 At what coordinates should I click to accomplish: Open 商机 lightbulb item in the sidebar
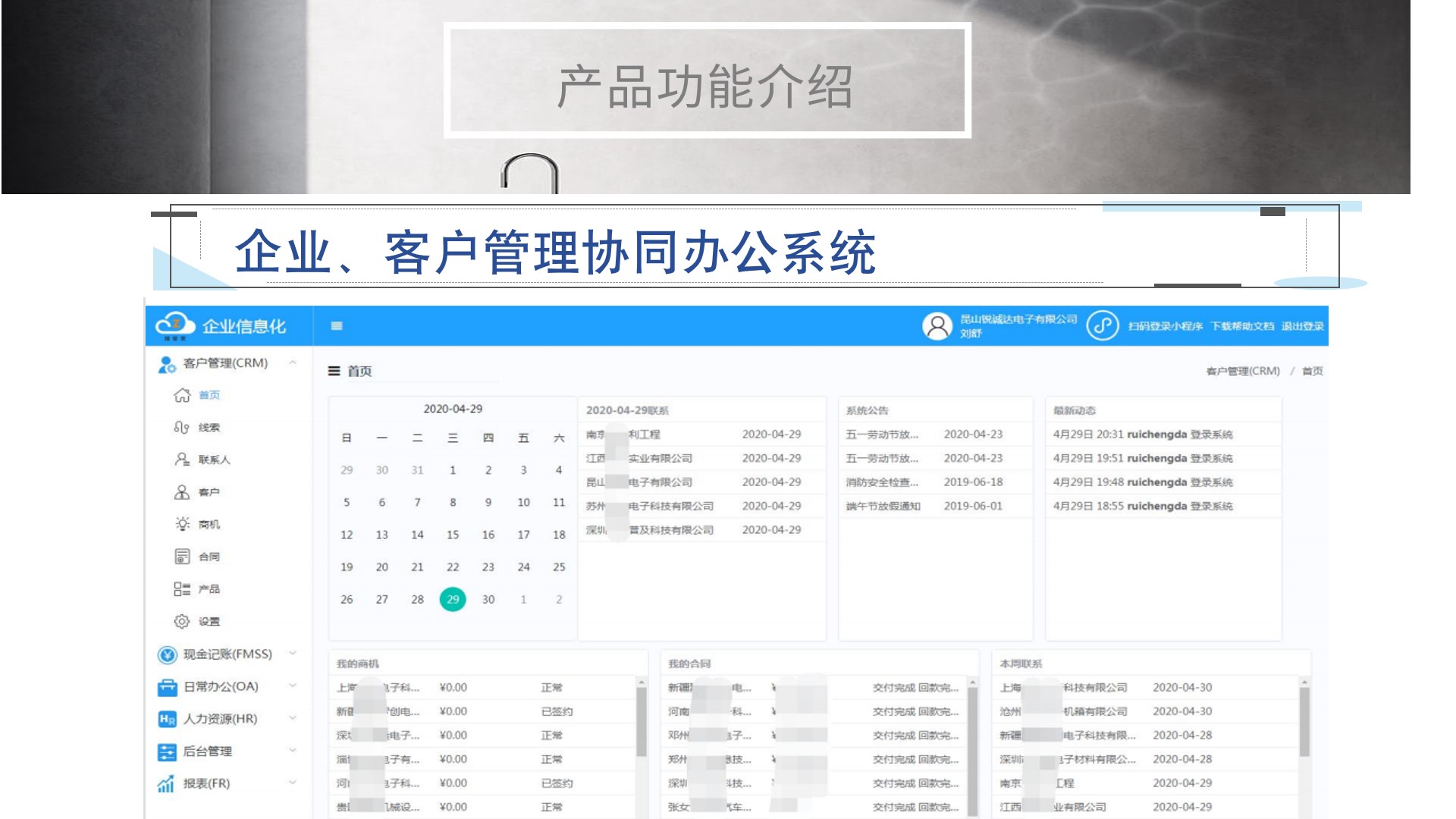click(x=209, y=524)
